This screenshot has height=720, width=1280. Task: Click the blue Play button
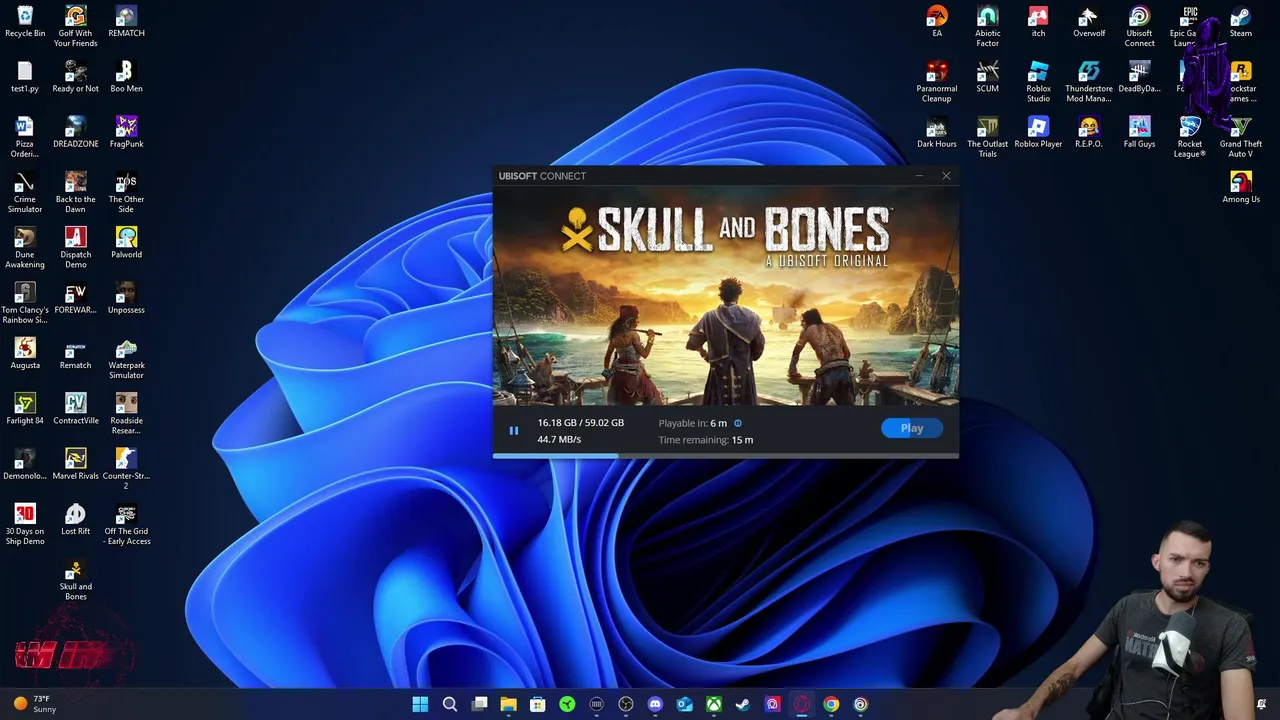[x=911, y=428]
